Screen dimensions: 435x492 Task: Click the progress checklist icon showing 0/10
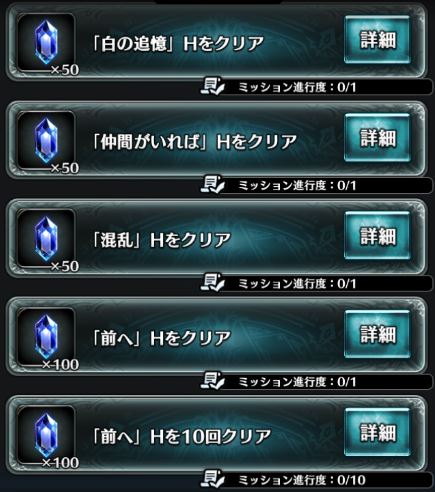coord(212,479)
